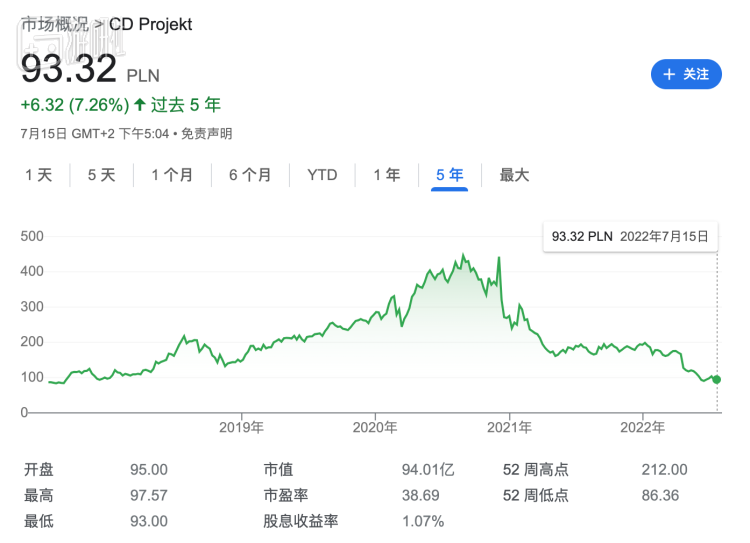Image resolution: width=750 pixels, height=543 pixels.
Task: Click the 2019年 axis label
Action: 242,427
